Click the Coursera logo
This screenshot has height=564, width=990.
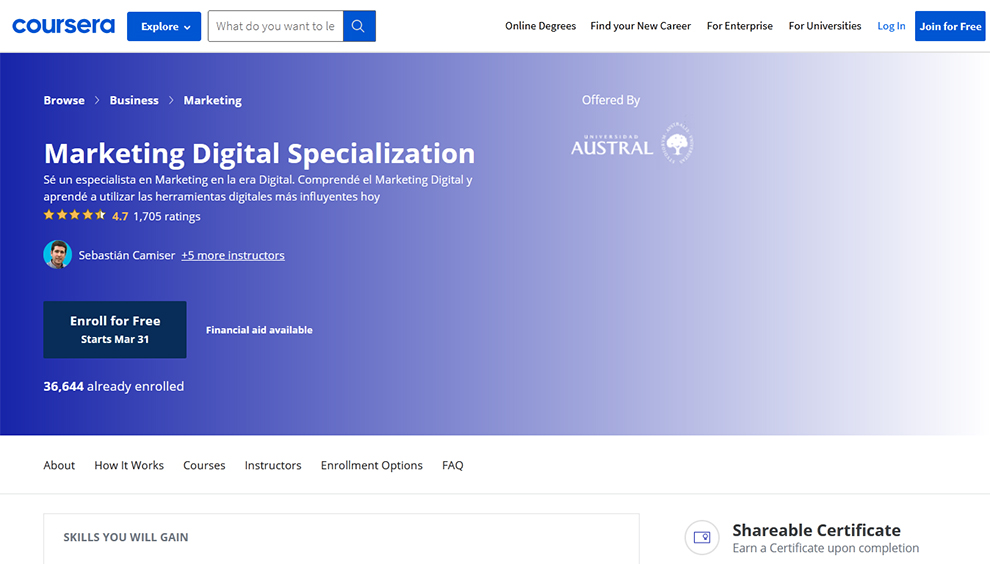click(63, 26)
